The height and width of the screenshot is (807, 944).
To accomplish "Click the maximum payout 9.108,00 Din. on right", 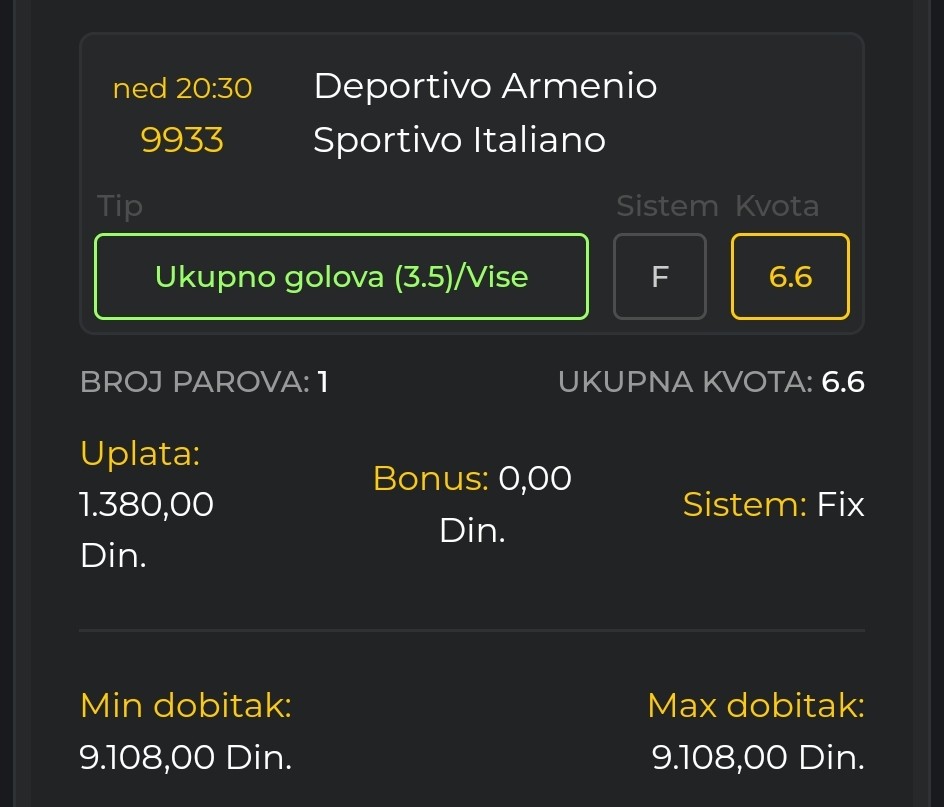I will click(x=758, y=758).
